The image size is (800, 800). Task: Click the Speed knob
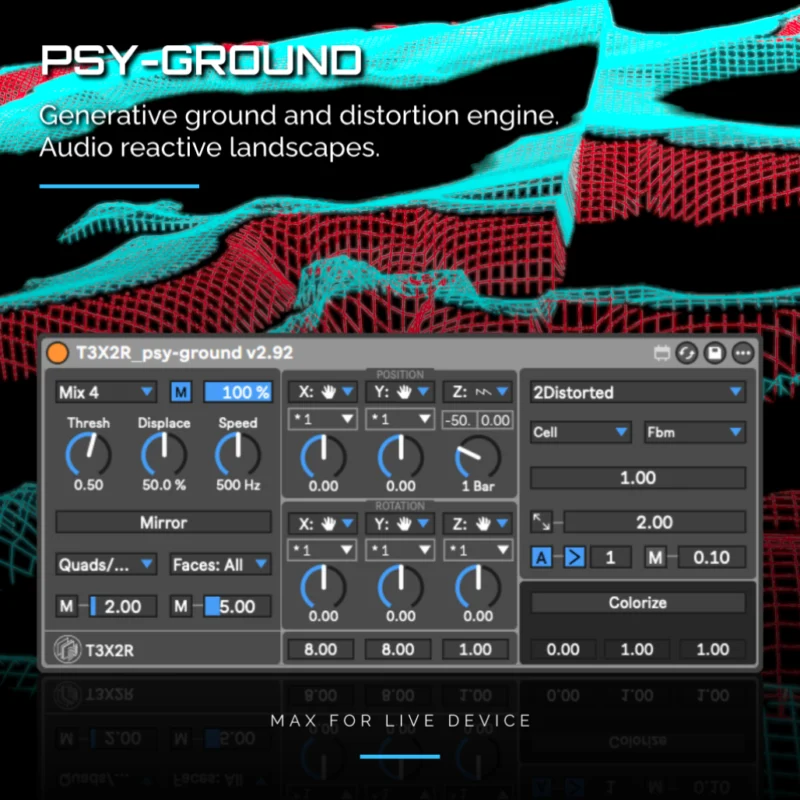(x=238, y=454)
